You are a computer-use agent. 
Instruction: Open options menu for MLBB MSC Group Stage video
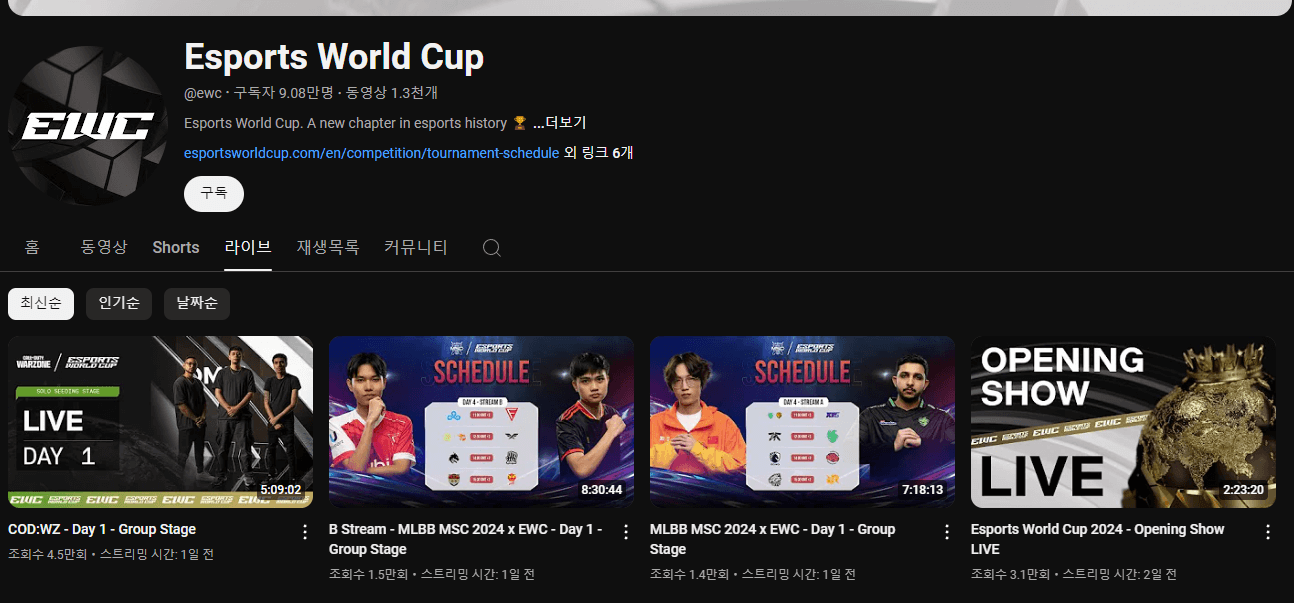click(947, 532)
